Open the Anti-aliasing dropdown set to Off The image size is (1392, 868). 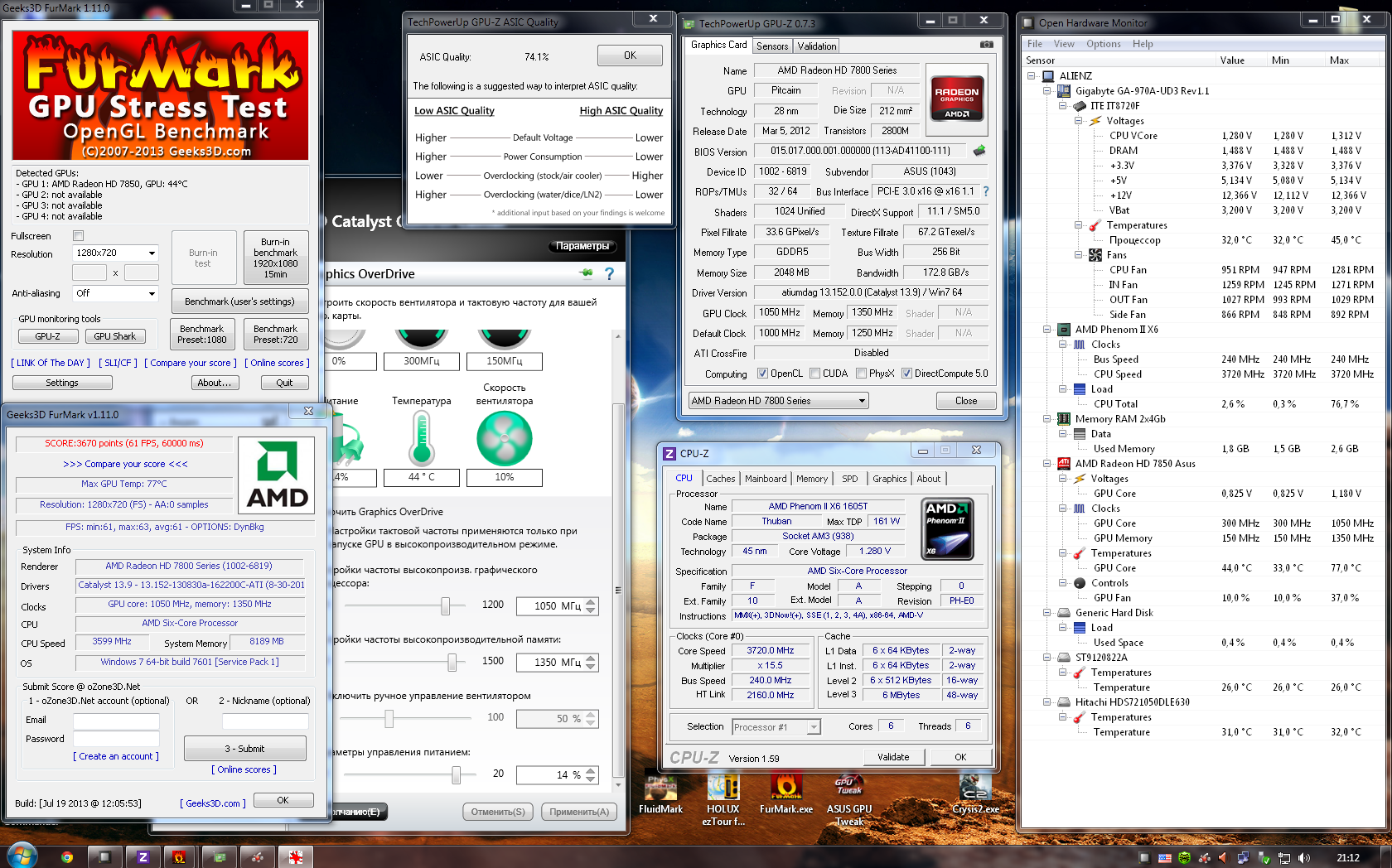pos(115,293)
